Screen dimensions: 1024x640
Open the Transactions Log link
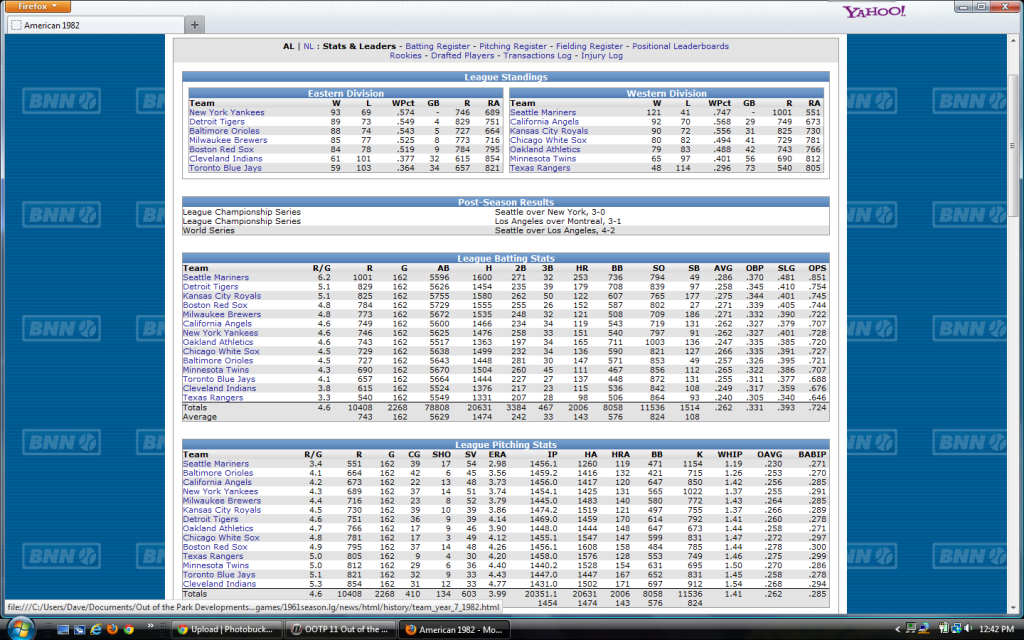coord(537,56)
